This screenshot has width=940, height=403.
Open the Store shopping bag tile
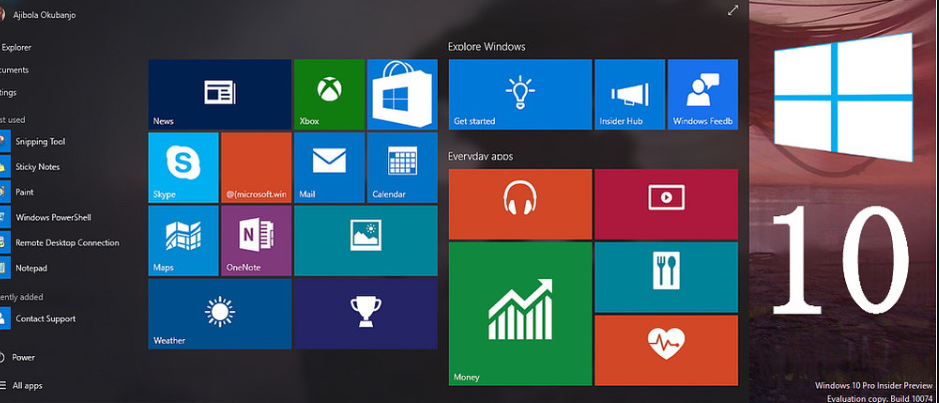point(402,95)
